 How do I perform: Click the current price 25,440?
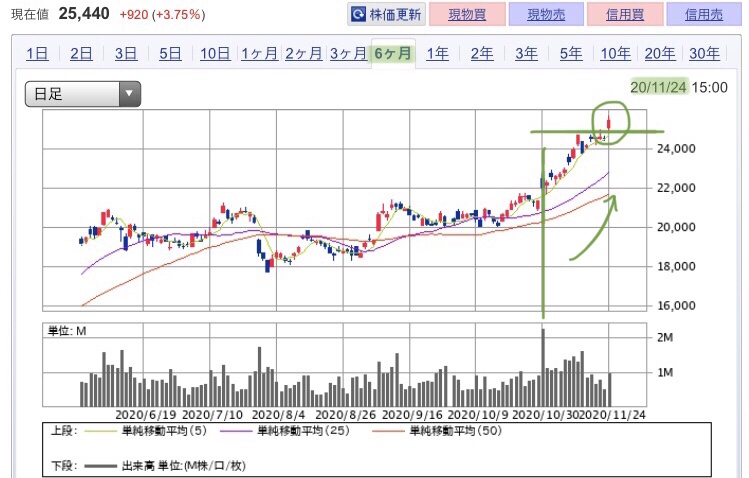pyautogui.click(x=84, y=13)
